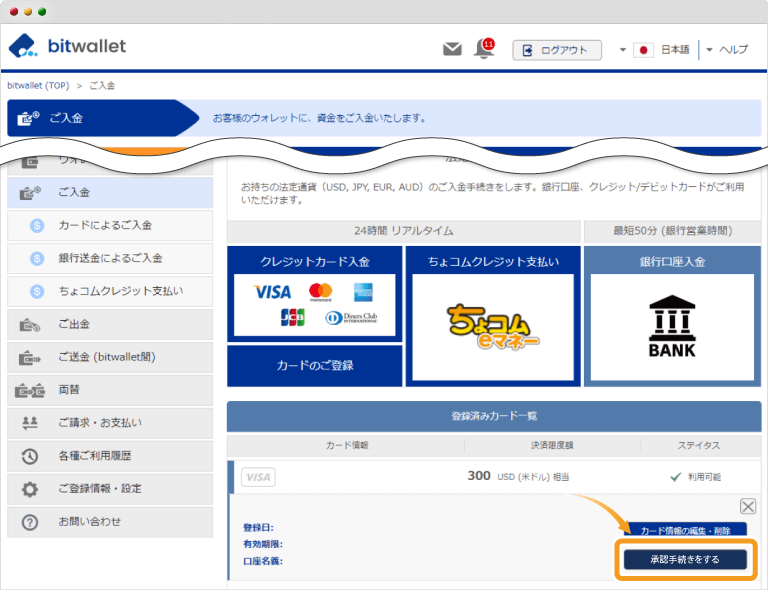
Task: Open the mail envelope icon
Action: (452, 49)
